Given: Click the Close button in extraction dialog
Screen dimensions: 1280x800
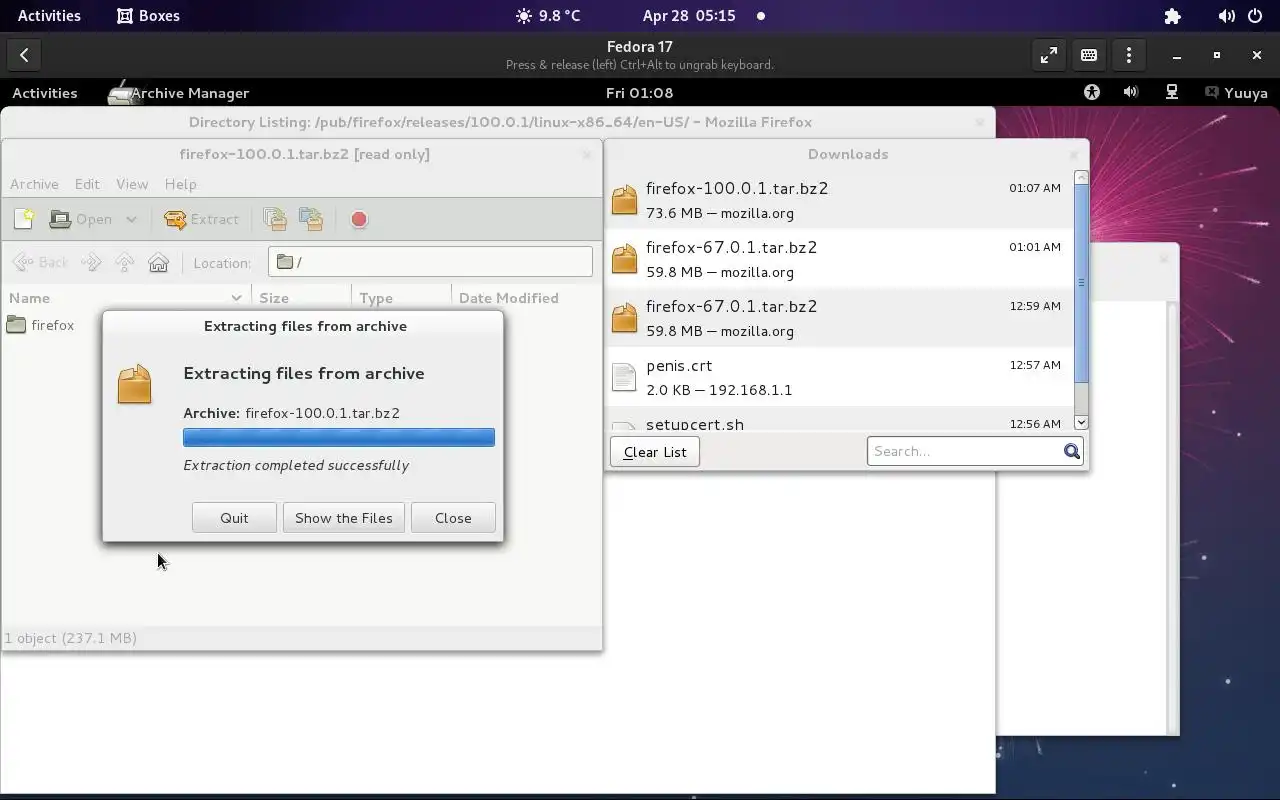Looking at the screenshot, I should 453,518.
